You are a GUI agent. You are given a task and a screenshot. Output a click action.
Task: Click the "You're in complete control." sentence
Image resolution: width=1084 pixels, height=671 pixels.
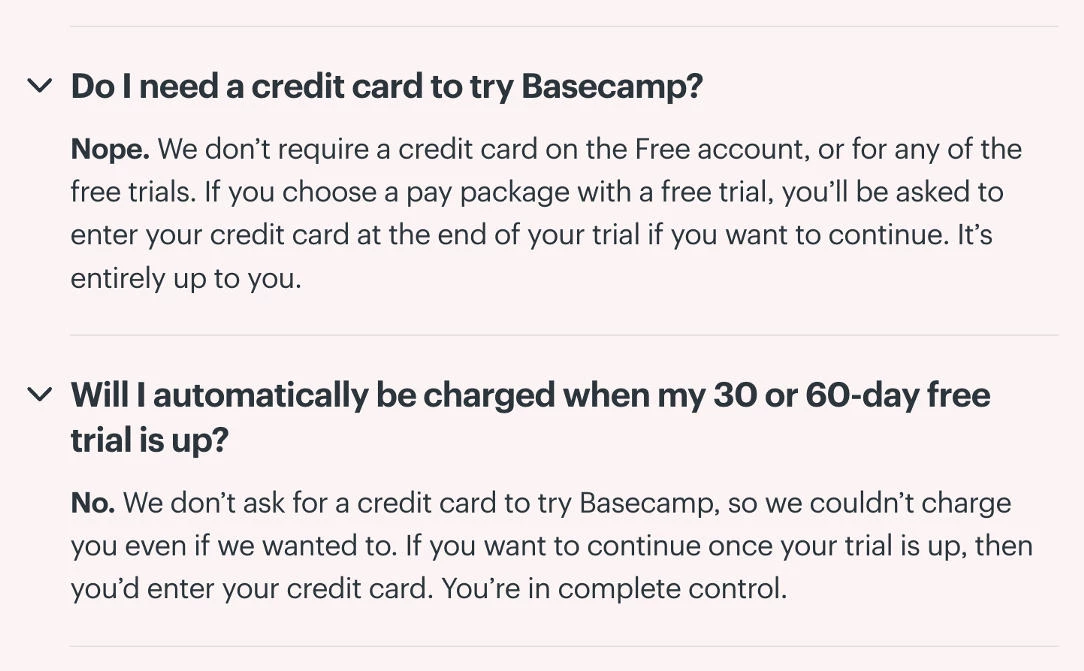pos(614,588)
